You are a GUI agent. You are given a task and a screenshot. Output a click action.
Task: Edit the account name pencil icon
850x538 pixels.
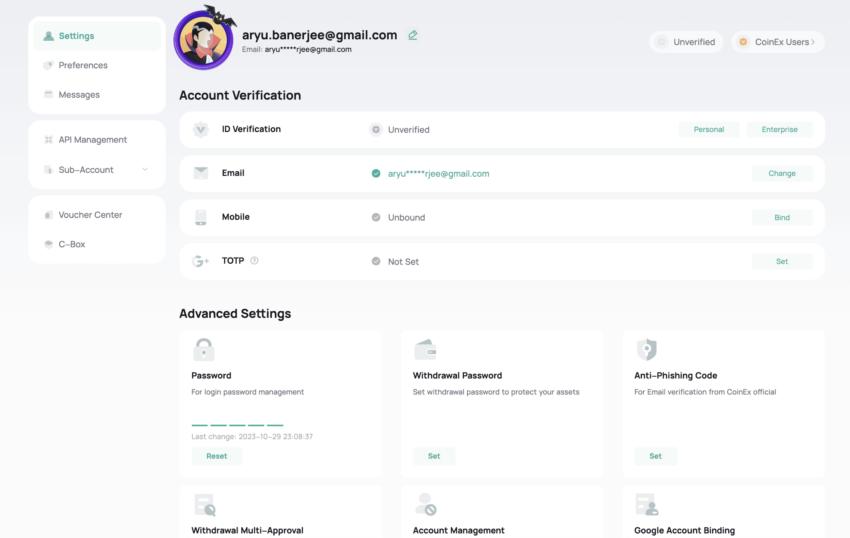coord(413,35)
